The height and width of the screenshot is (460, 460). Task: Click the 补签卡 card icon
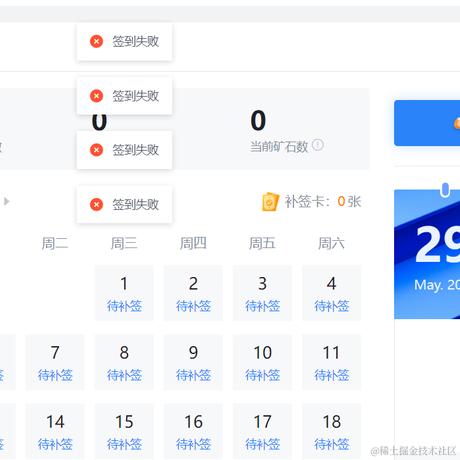point(270,201)
